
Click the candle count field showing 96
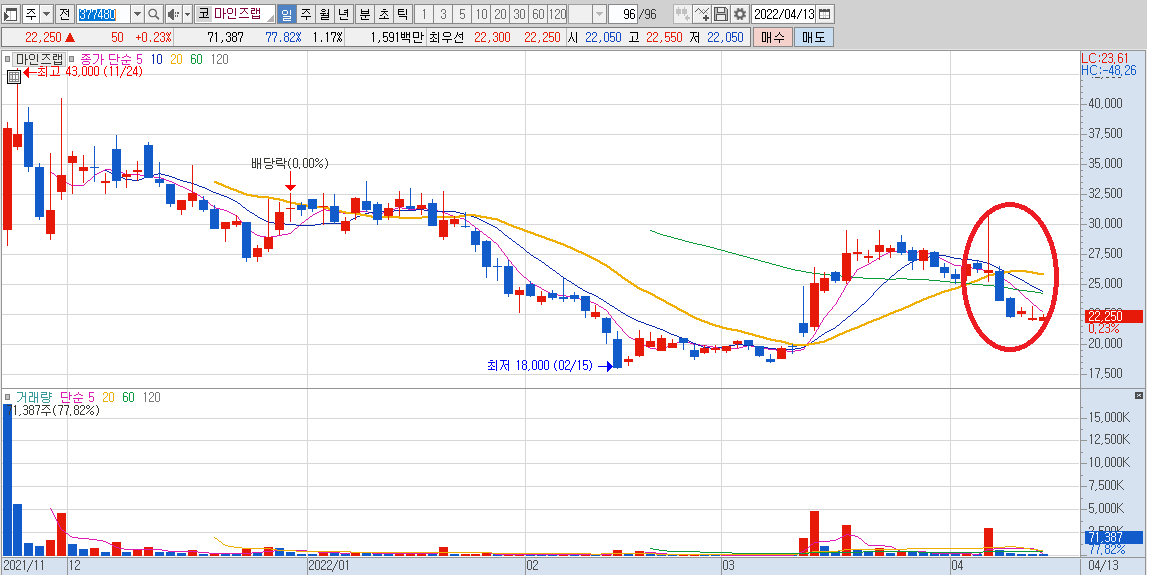(x=624, y=13)
